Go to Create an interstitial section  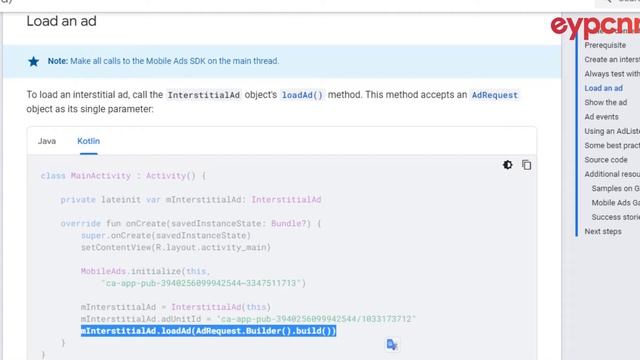click(x=612, y=60)
